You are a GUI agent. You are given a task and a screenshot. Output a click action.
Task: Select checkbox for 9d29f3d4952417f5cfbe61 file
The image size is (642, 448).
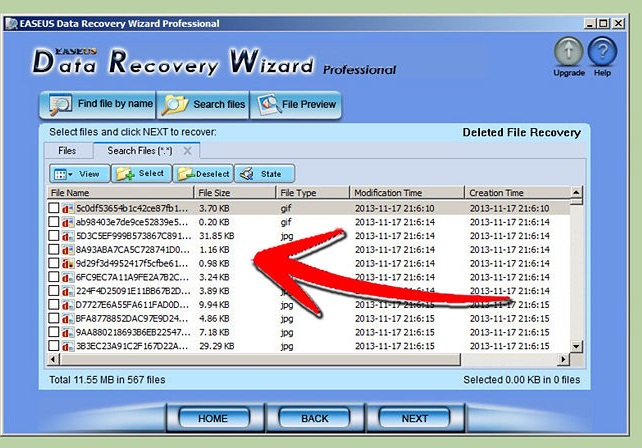coord(54,263)
